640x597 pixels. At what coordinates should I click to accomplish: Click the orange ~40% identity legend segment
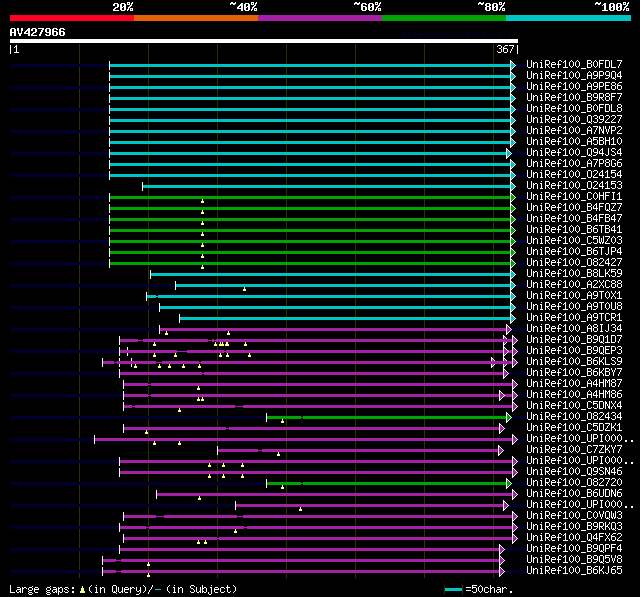[196, 18]
